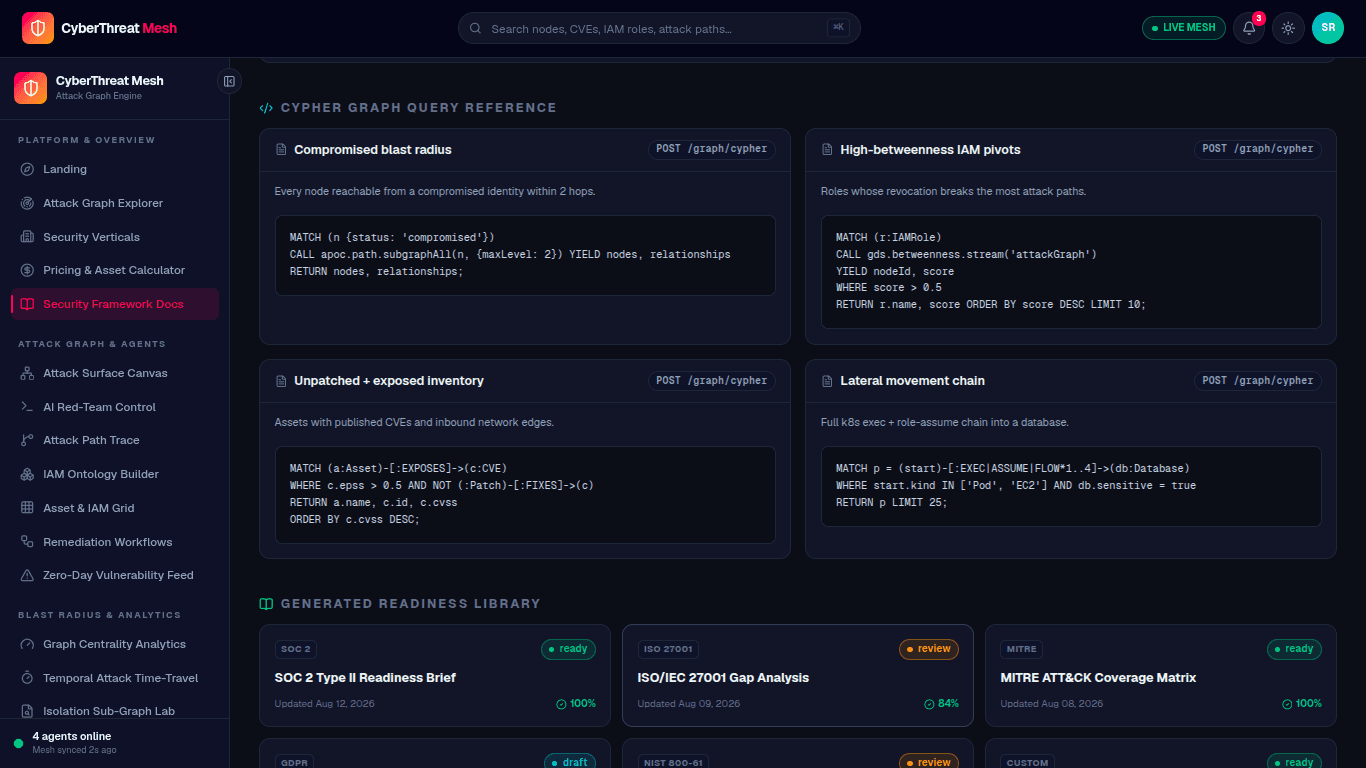Viewport: 1366px width, 768px height.
Task: Click the 100% completion on SOC 2 card
Action: coord(576,704)
